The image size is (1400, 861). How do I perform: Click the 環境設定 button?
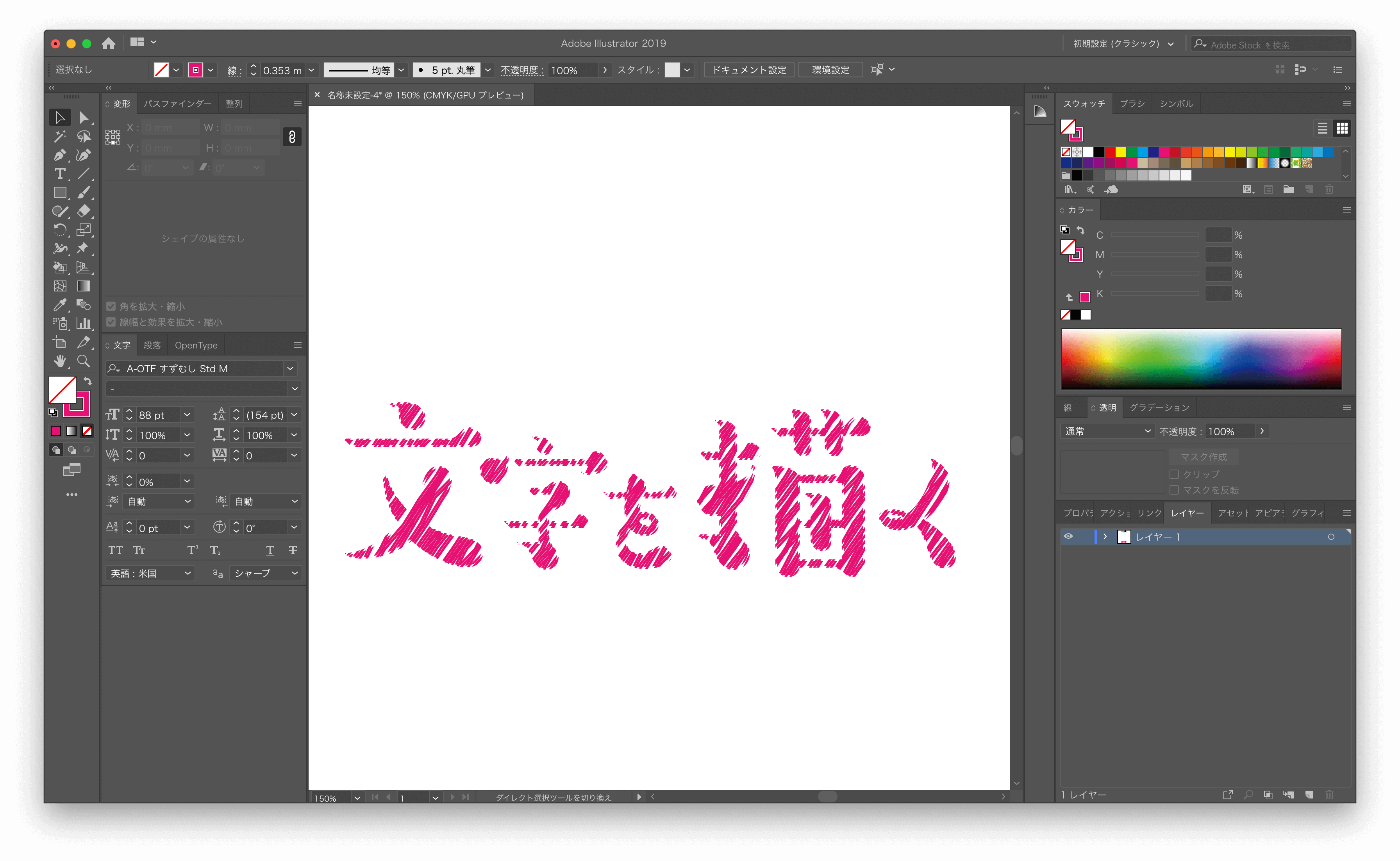click(x=830, y=70)
